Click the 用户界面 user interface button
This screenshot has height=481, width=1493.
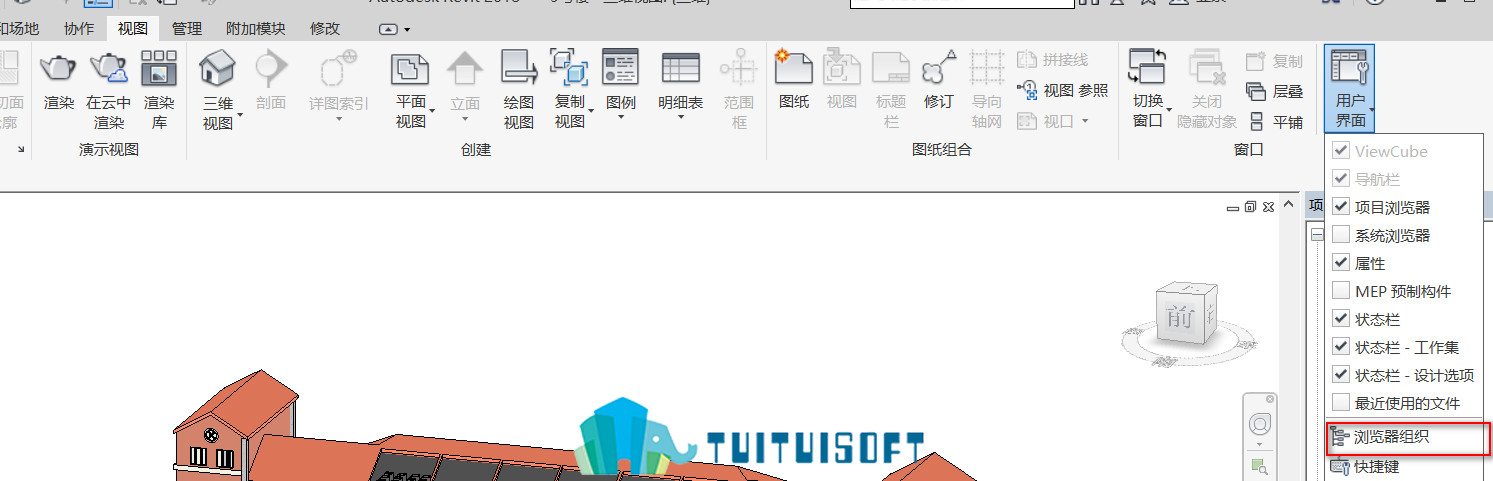tap(1349, 88)
